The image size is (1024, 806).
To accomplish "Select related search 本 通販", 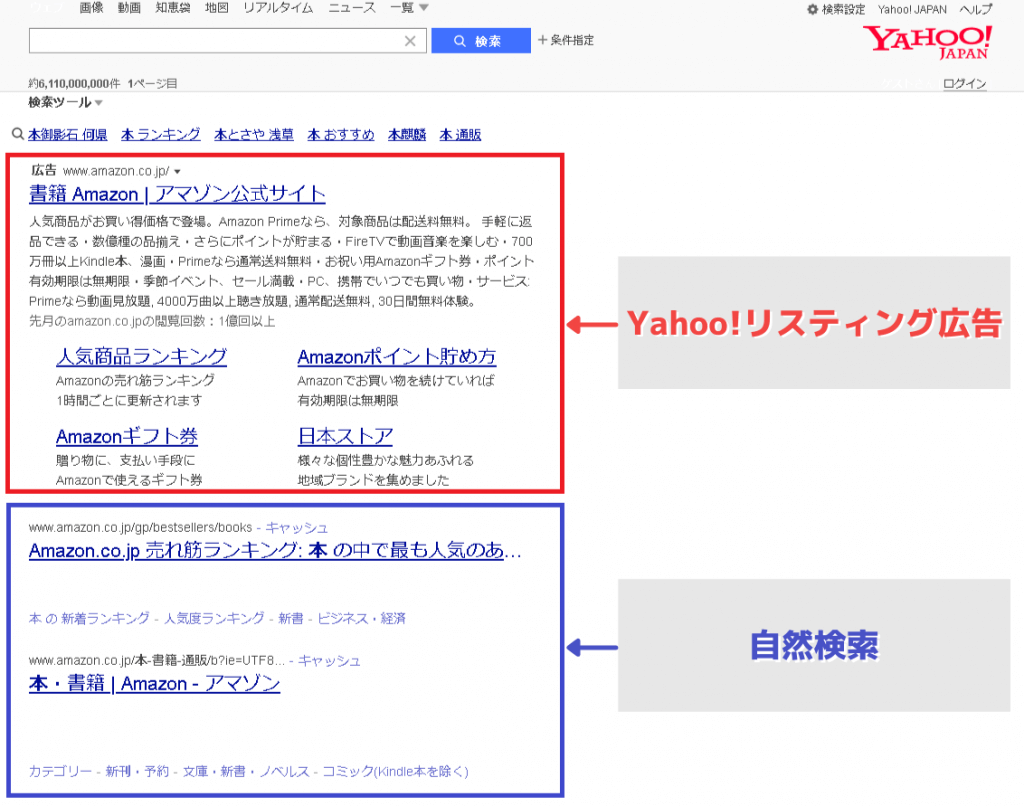I will (460, 135).
